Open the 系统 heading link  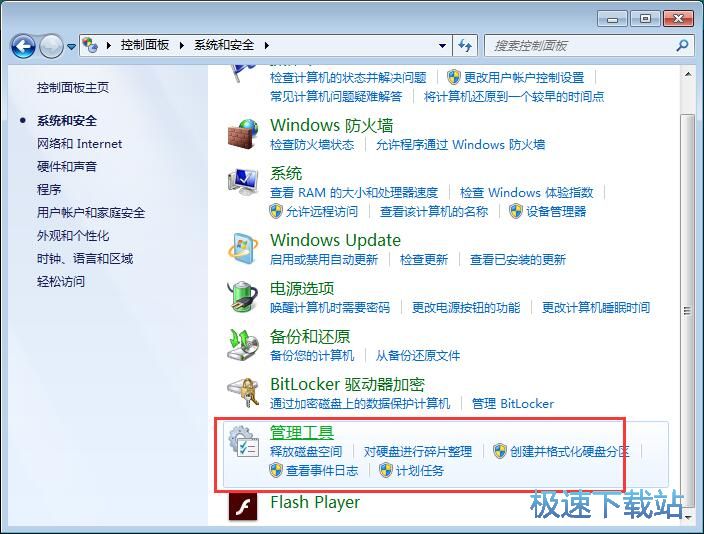(x=286, y=173)
